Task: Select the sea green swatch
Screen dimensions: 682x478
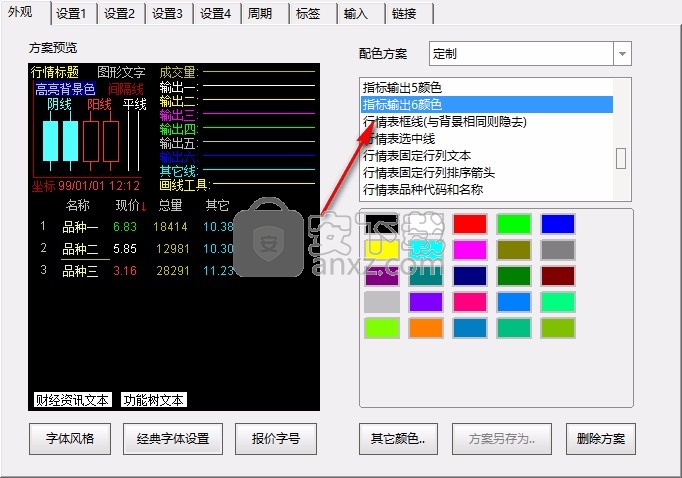Action: [514, 328]
